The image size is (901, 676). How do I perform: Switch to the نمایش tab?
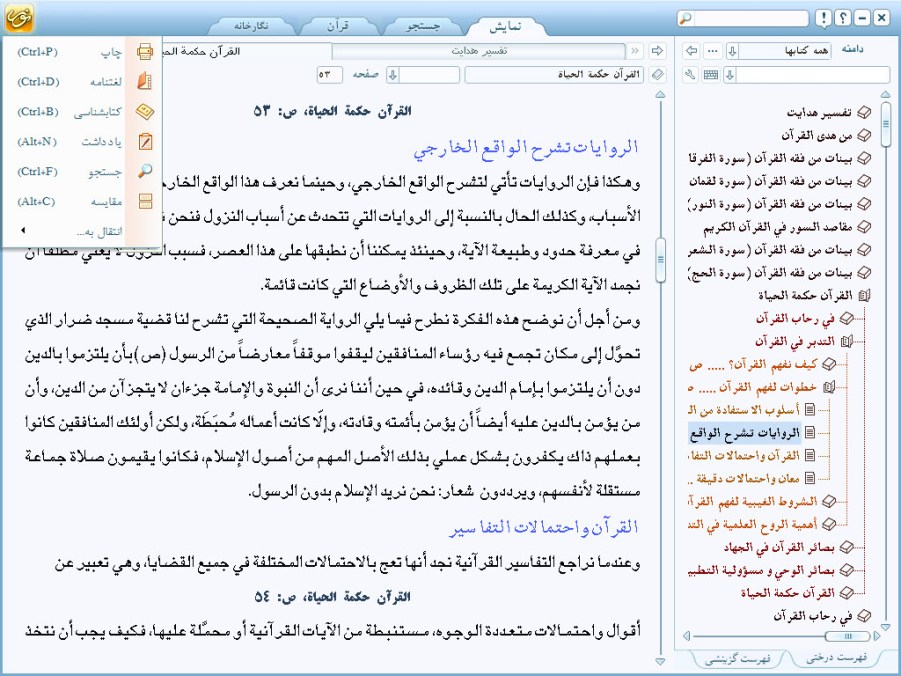coord(505,26)
